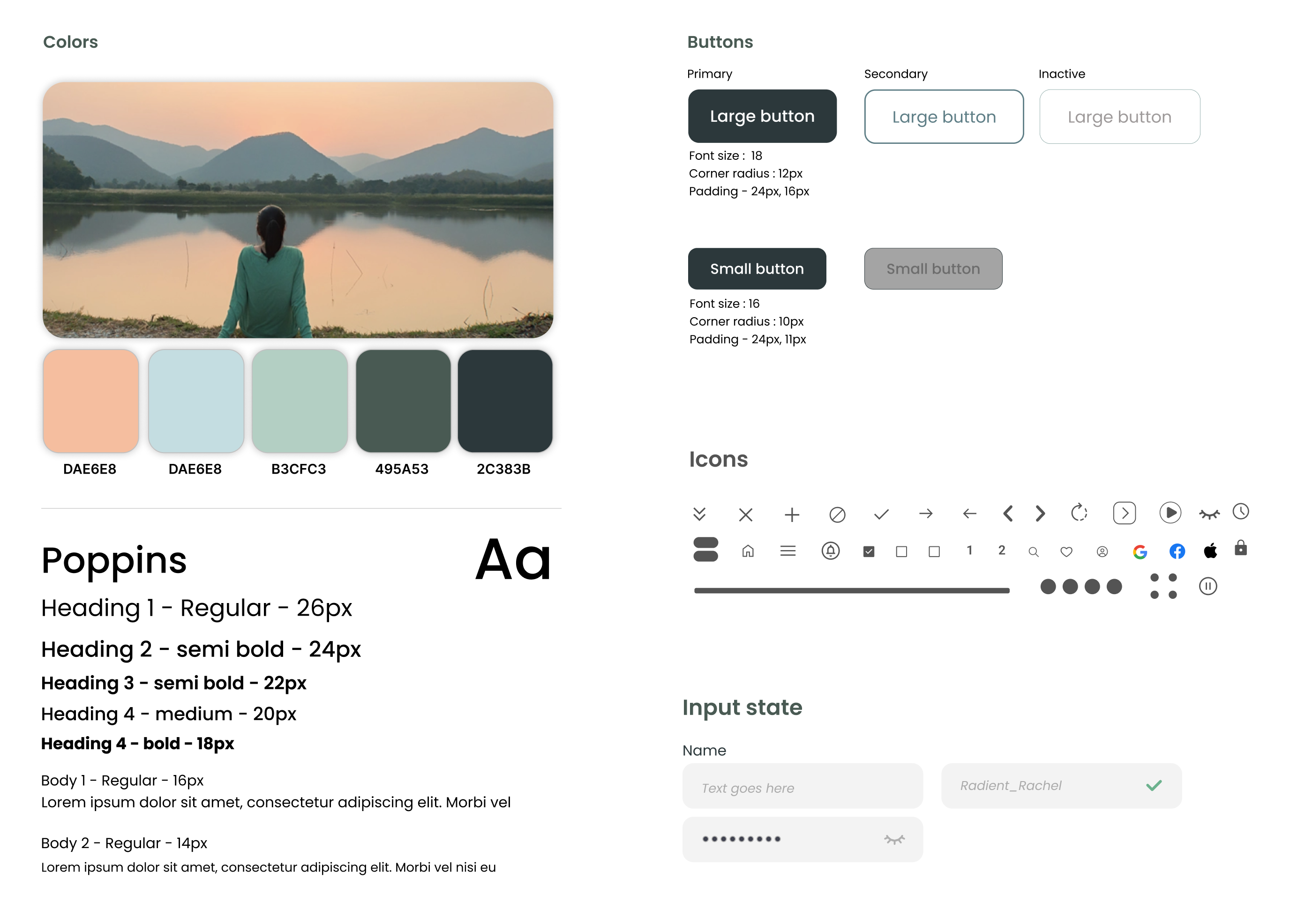Click the hamburger menu icon
The height and width of the screenshot is (924, 1290).
click(788, 551)
